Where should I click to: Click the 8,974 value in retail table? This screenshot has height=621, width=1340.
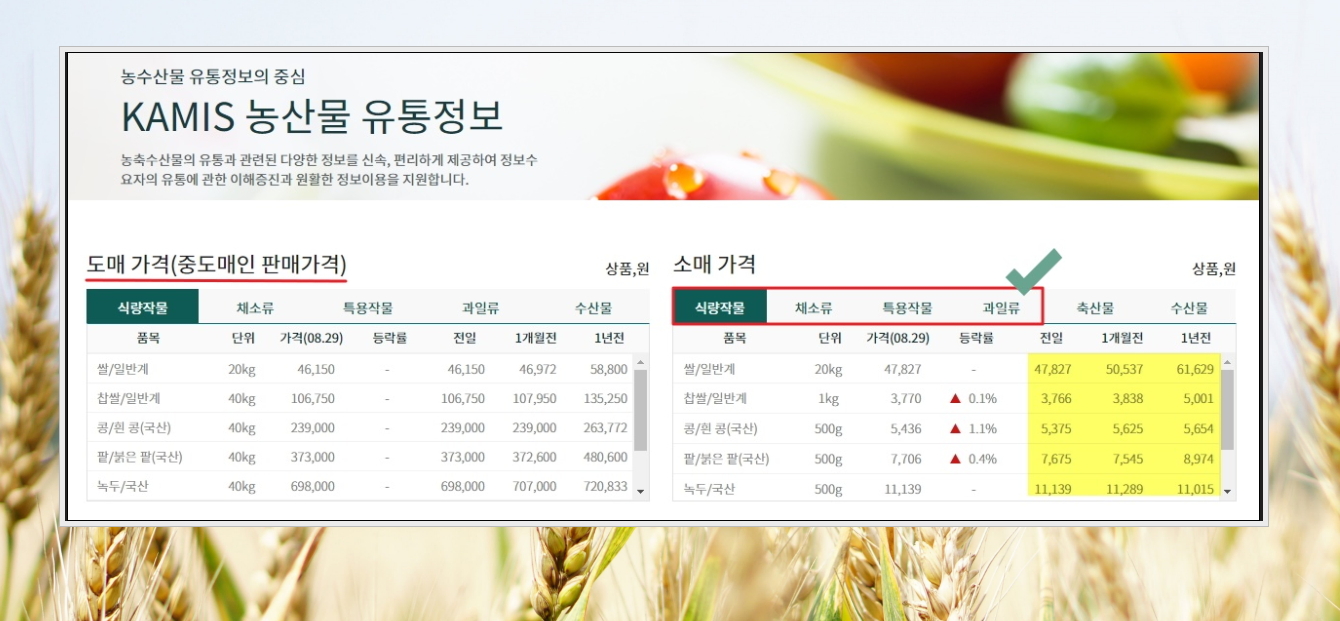click(1198, 459)
